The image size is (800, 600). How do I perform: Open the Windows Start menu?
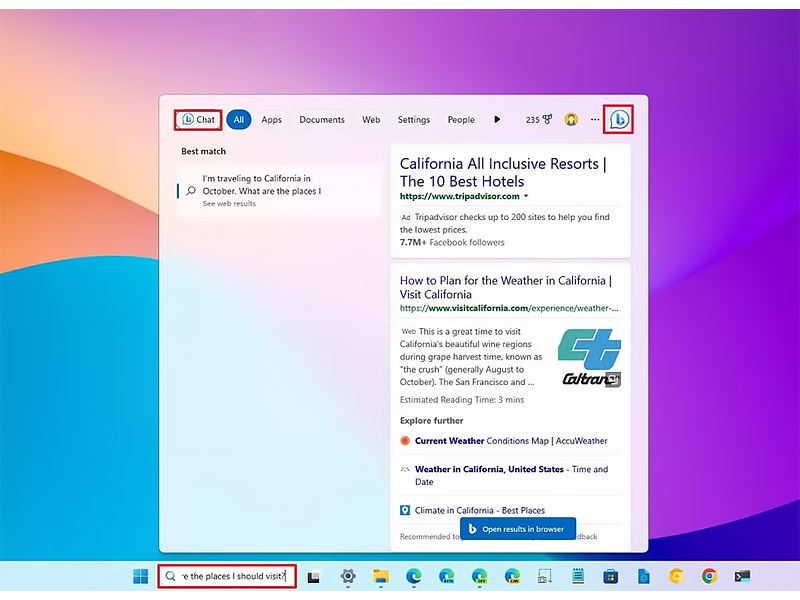pyautogui.click(x=140, y=577)
